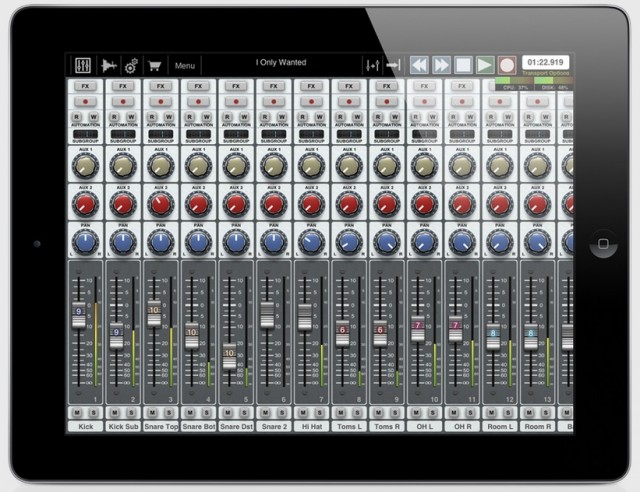Click the blue PAN knob on Kick channel

tap(85, 241)
